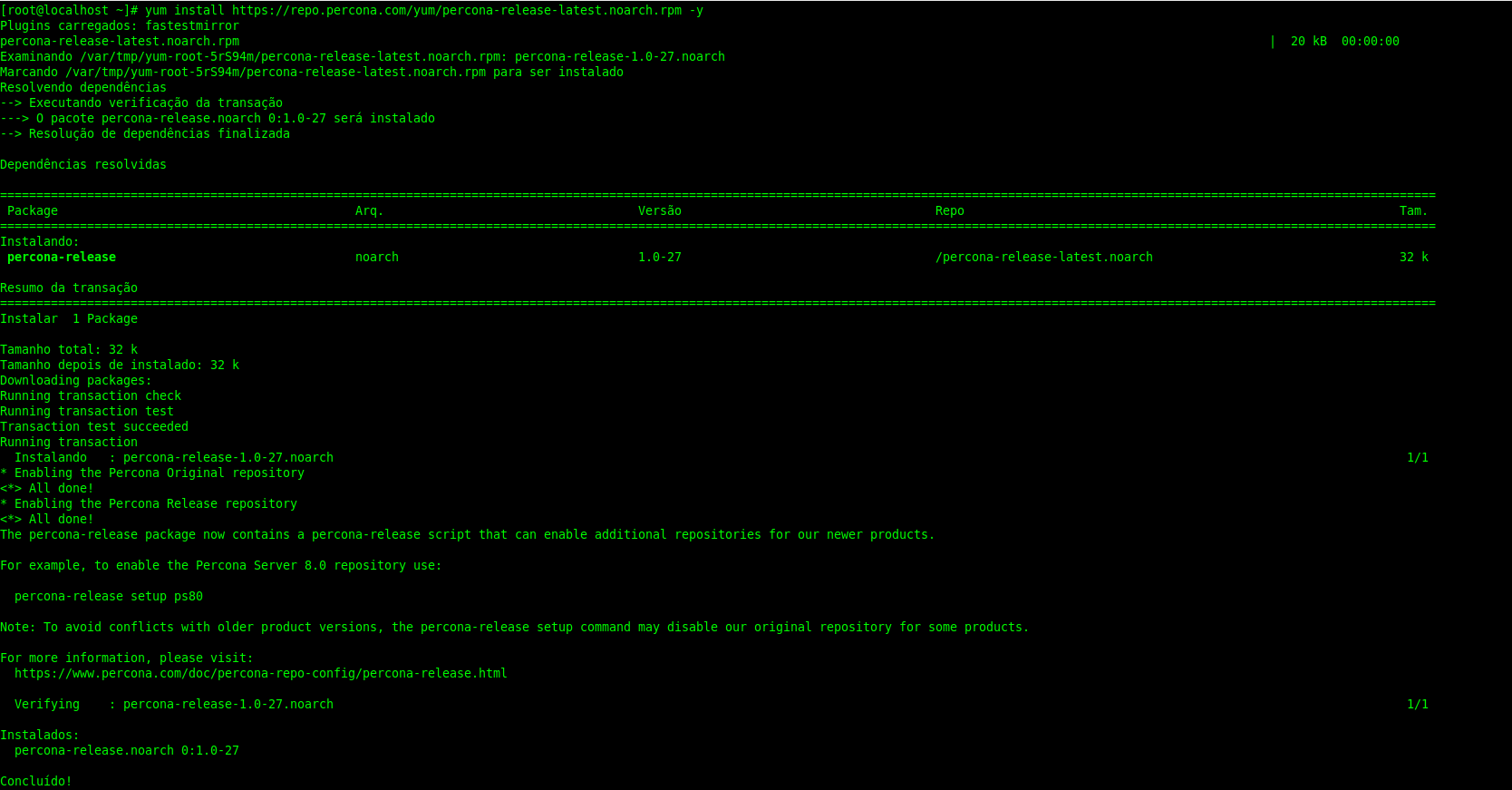The image size is (1512, 790).
Task: Click 'Enabling the Percona Release repository'
Action: [x=156, y=503]
